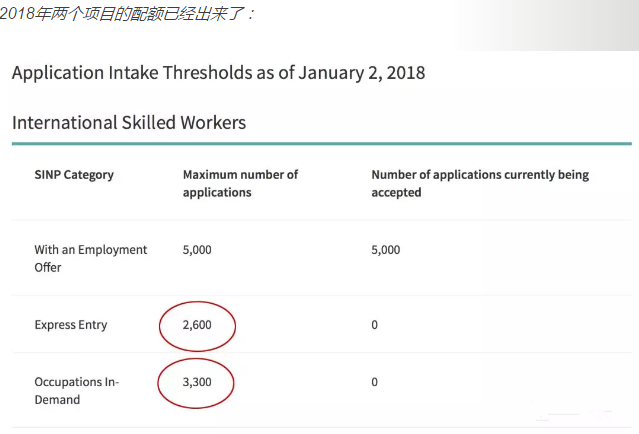Click the 0 accepted value for Express Entry
The height and width of the screenshot is (434, 639).
point(375,325)
